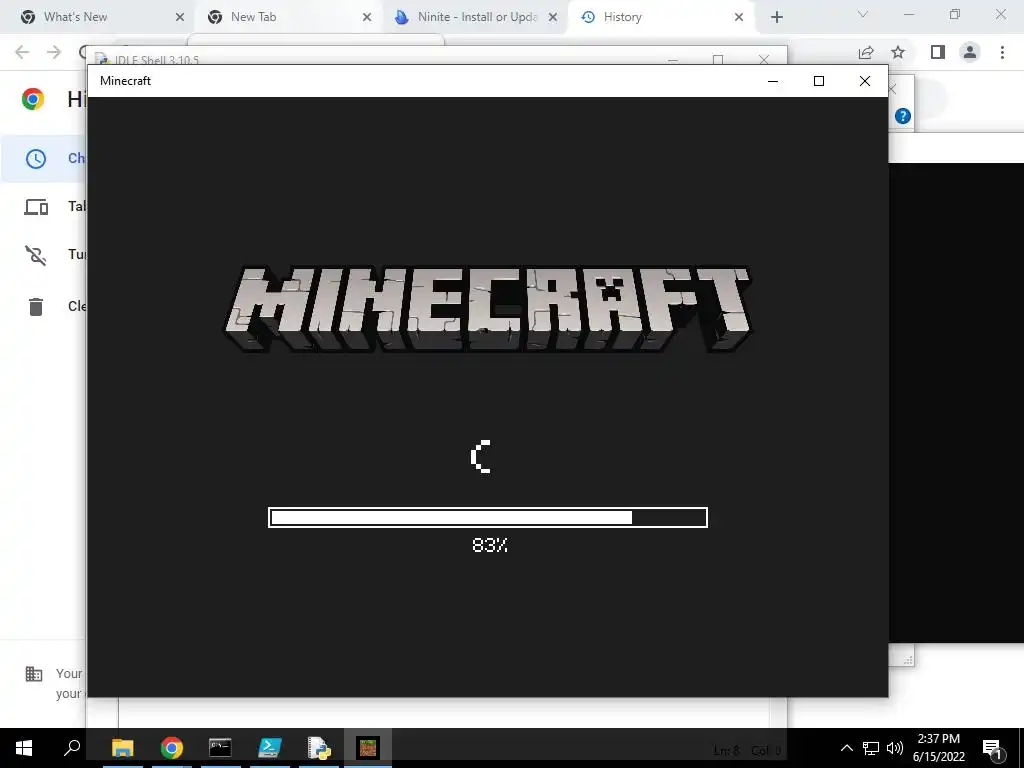This screenshot has height=768, width=1024.
Task: Open the Chrome profile avatar menu
Action: [970, 52]
